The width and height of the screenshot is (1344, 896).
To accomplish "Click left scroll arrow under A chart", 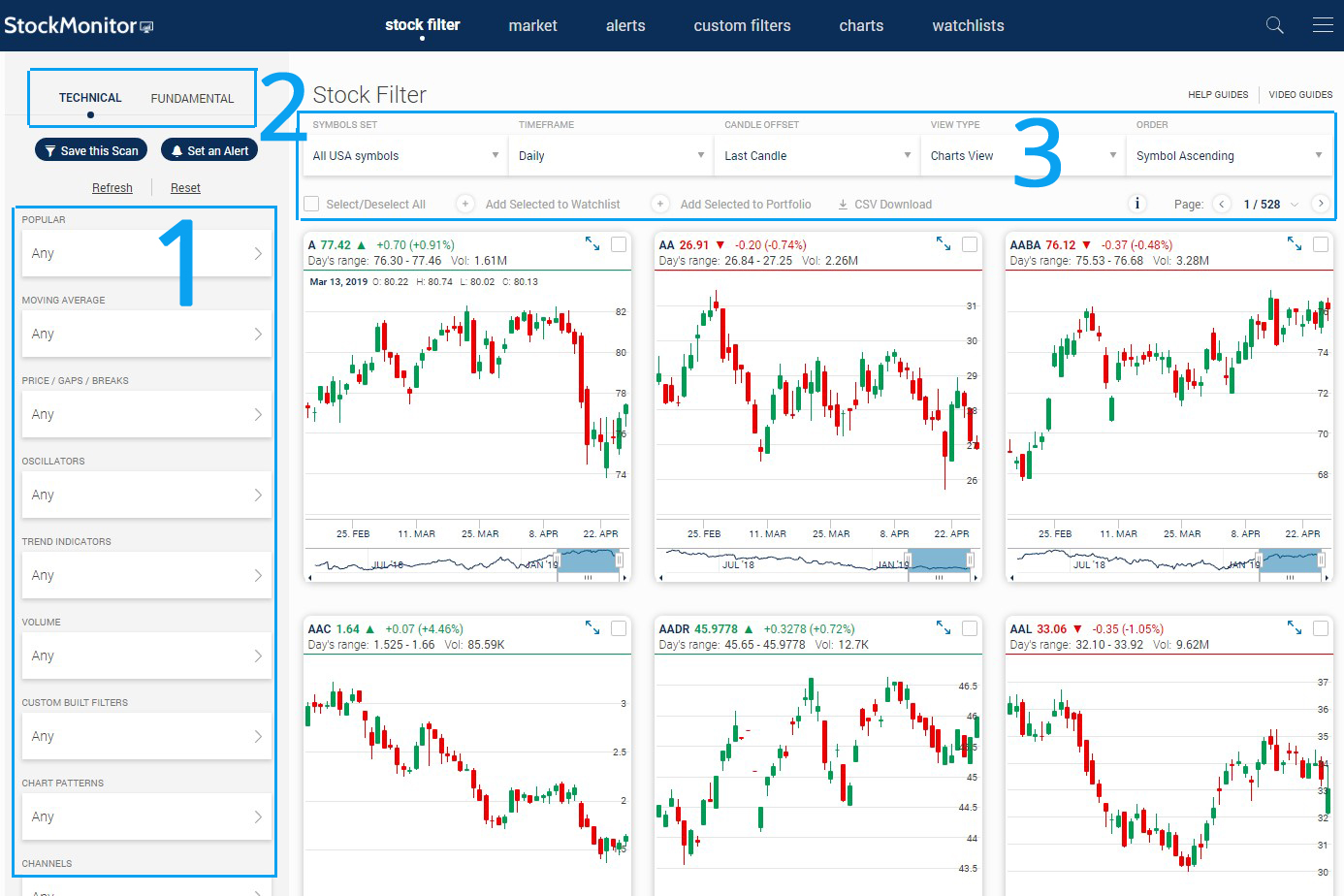I will pos(310,577).
